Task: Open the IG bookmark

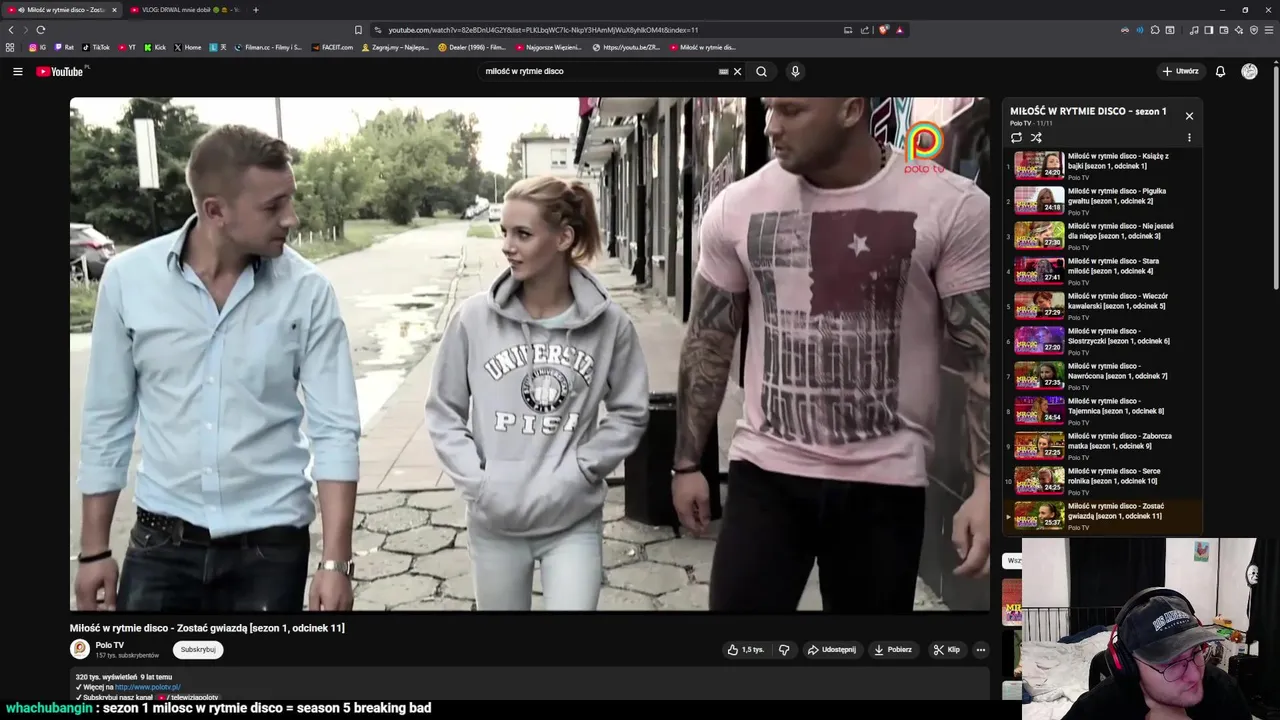Action: [x=37, y=47]
